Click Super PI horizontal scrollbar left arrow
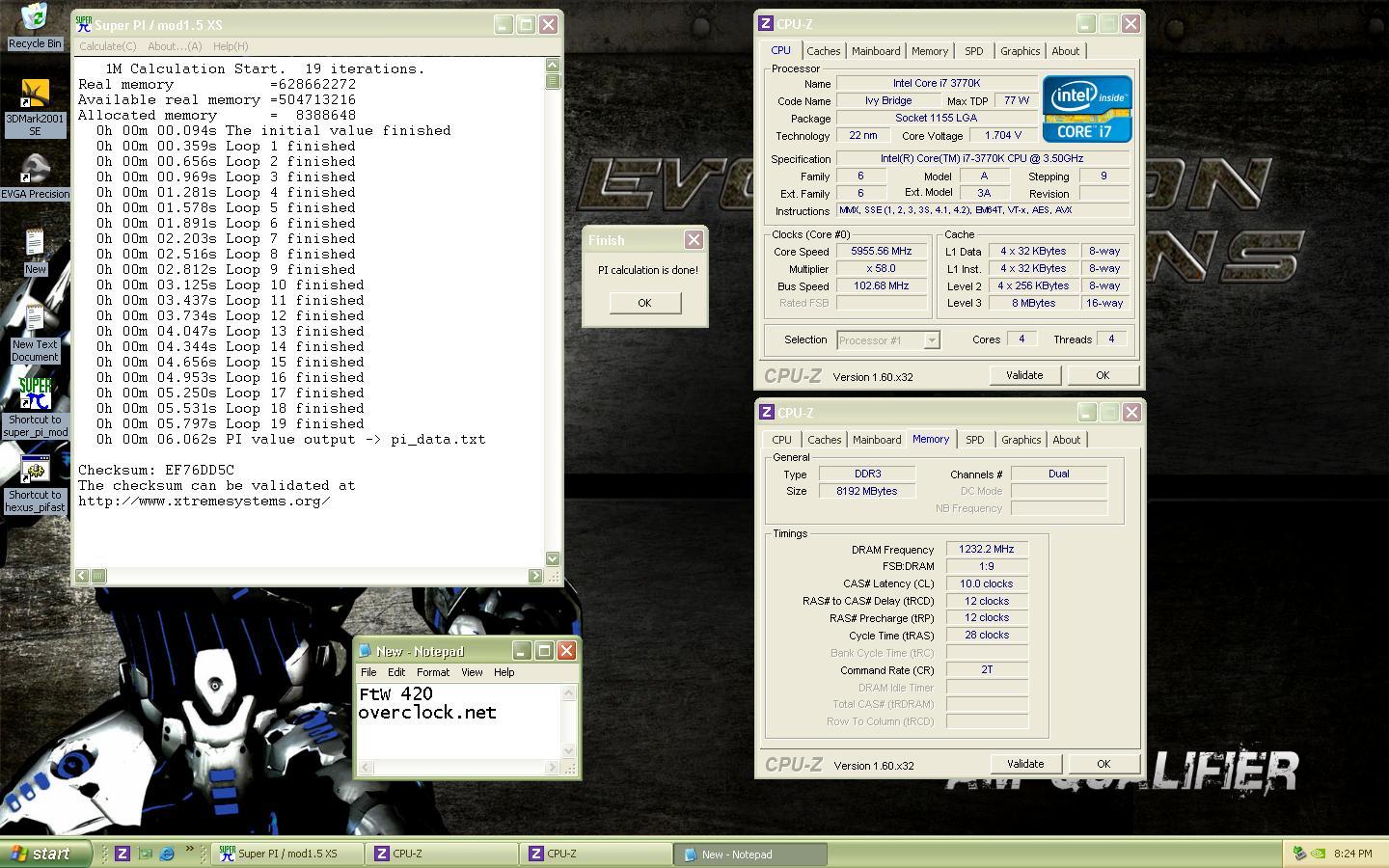 [82, 576]
